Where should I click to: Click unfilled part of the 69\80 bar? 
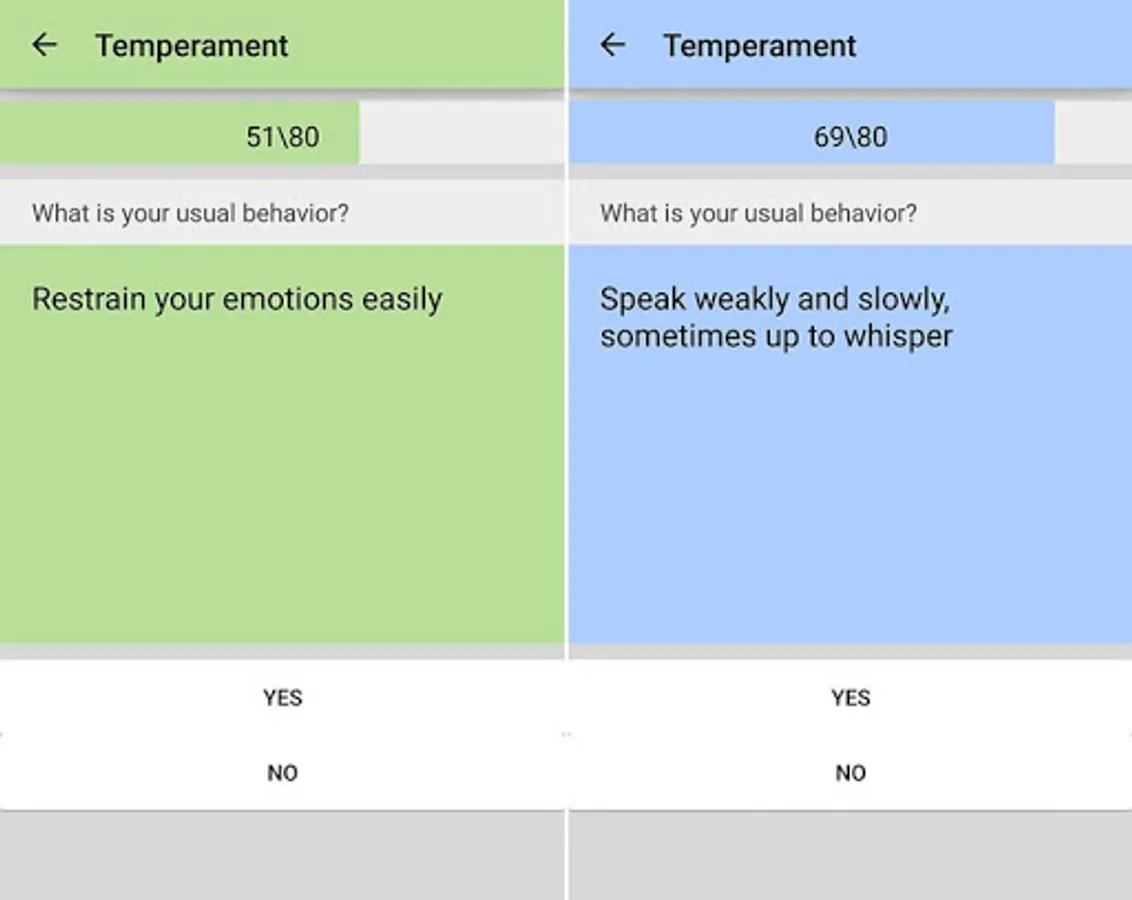(1093, 134)
